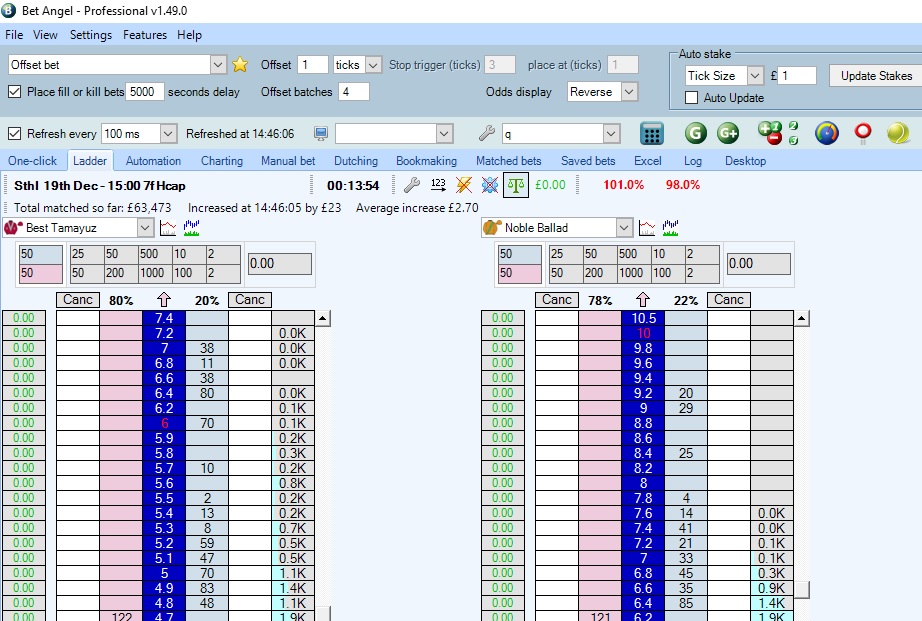This screenshot has width=922, height=621.
Task: Click the scroll up arrow on Noble Ballad ladder
Action: point(801,319)
